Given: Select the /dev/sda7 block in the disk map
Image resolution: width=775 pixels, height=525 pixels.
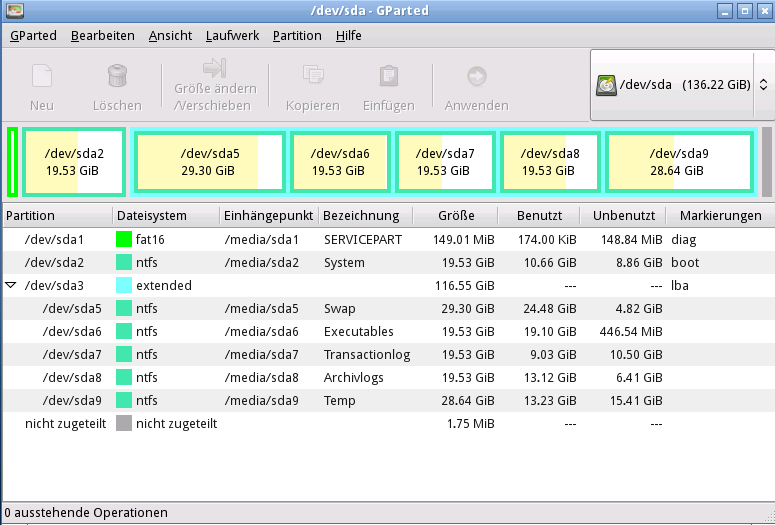Looking at the screenshot, I should click(x=445, y=162).
